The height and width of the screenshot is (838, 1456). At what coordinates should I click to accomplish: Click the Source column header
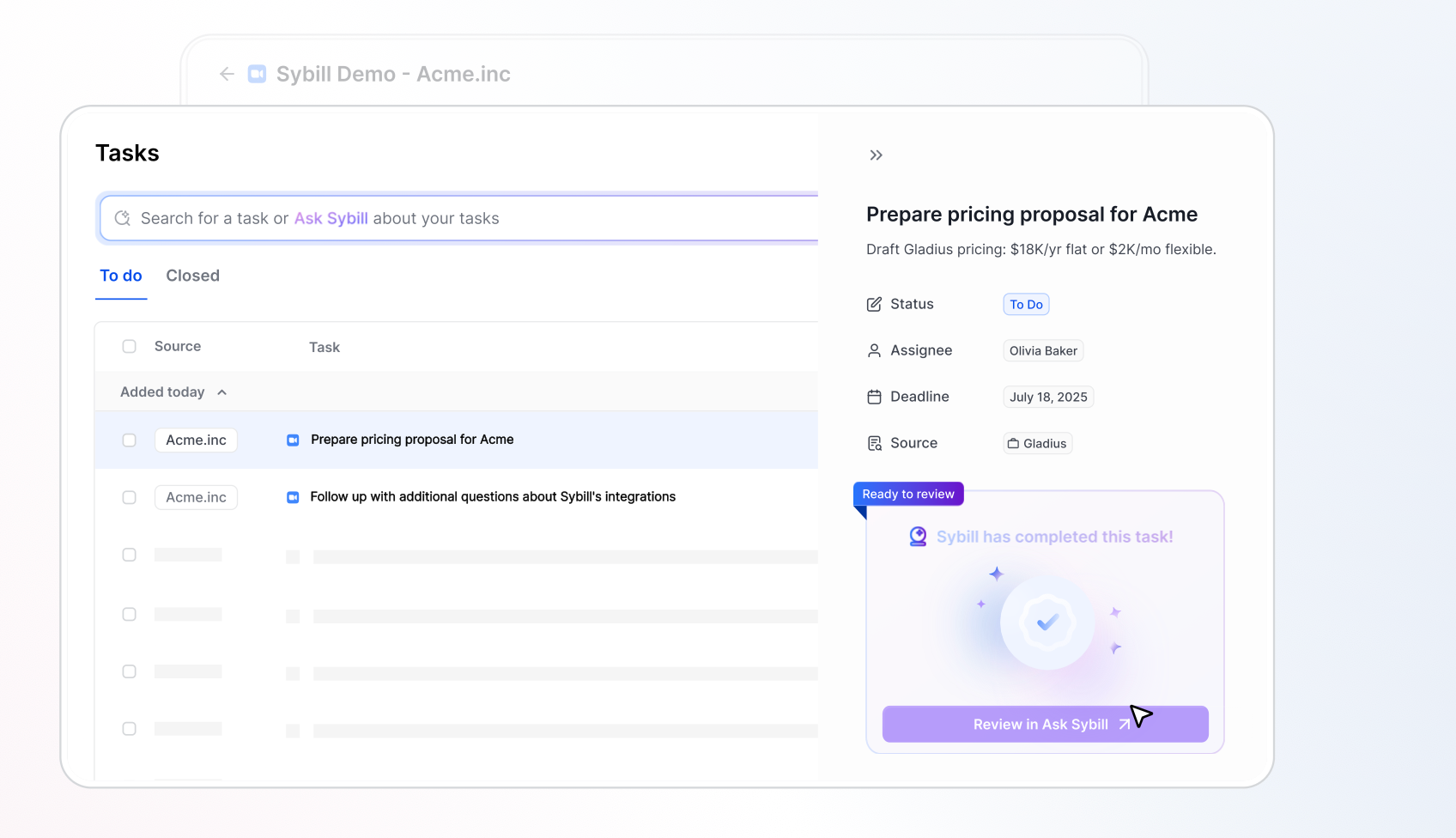[178, 346]
